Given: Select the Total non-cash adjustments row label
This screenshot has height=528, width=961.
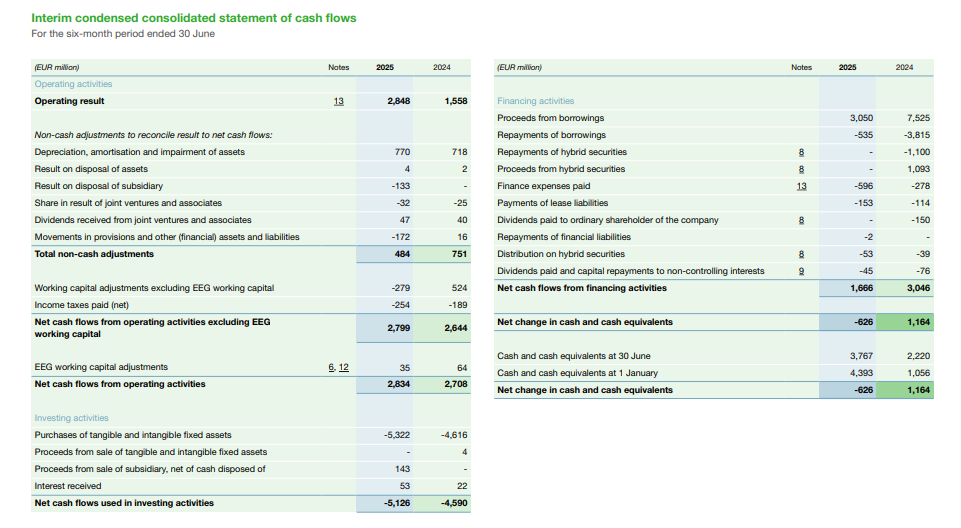Looking at the screenshot, I should pos(94,254).
